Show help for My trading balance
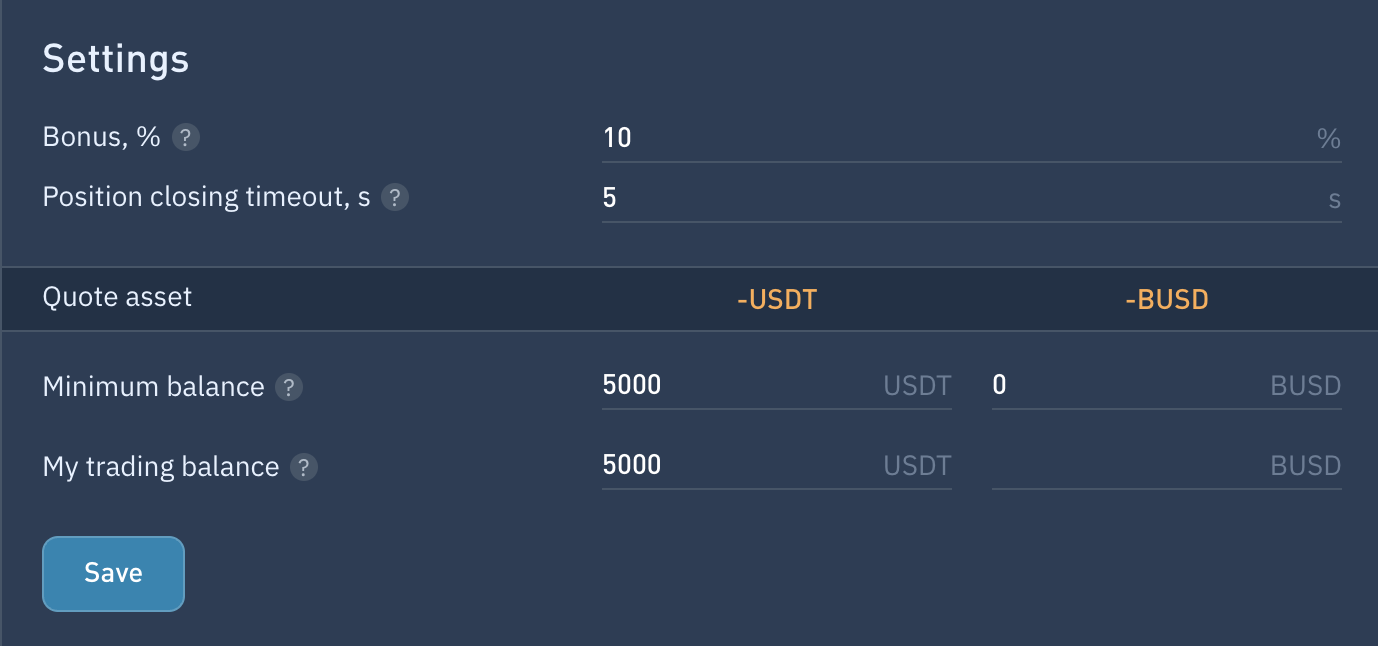1378x646 pixels. coord(304,467)
